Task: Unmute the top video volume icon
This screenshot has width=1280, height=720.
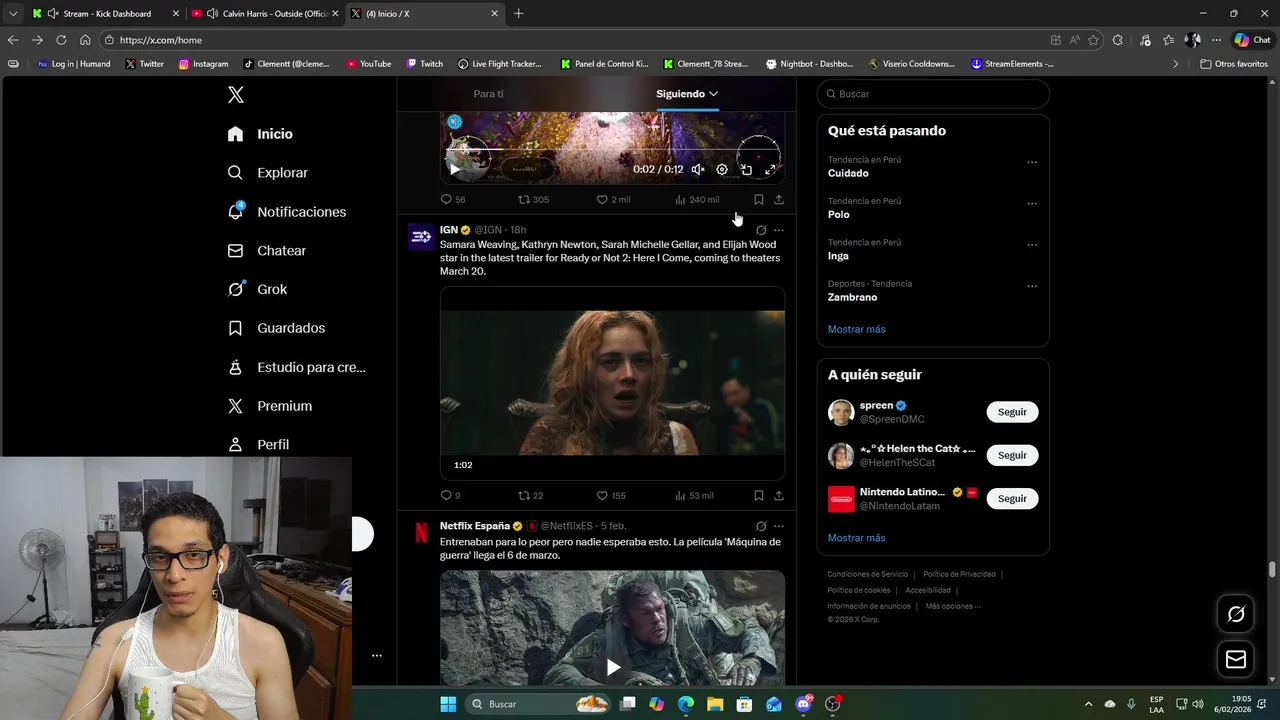Action: [698, 169]
